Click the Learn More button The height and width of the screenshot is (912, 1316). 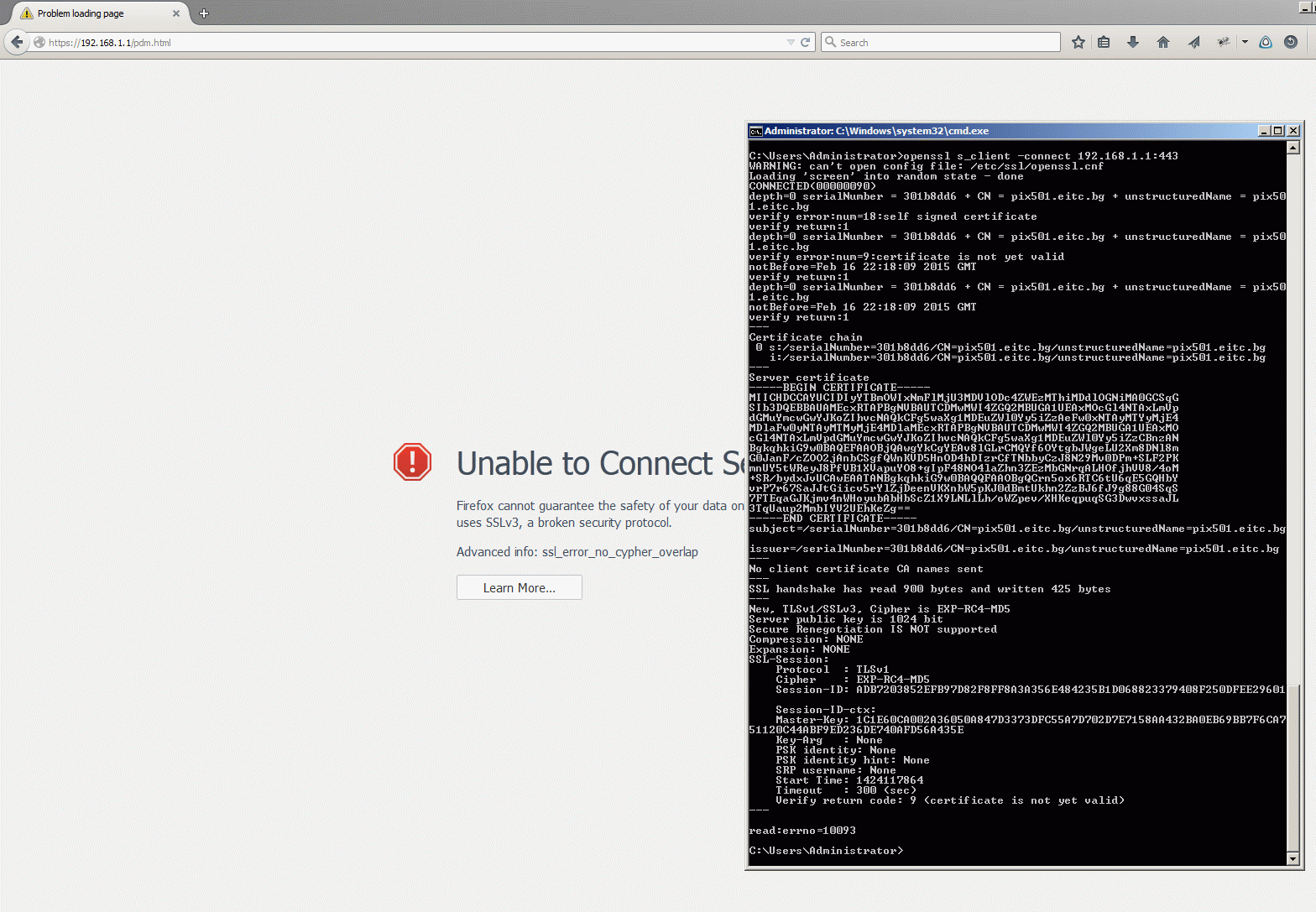[x=520, y=588]
